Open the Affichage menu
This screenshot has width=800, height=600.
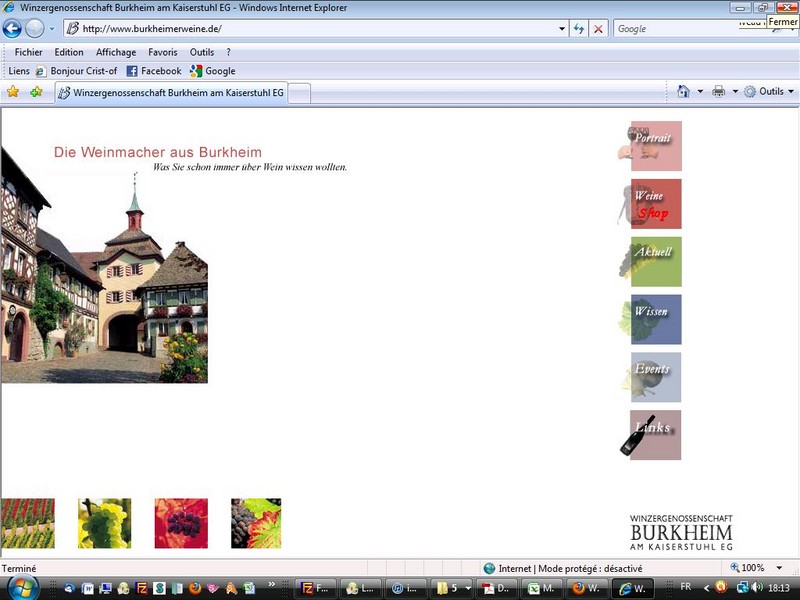pyautogui.click(x=116, y=52)
